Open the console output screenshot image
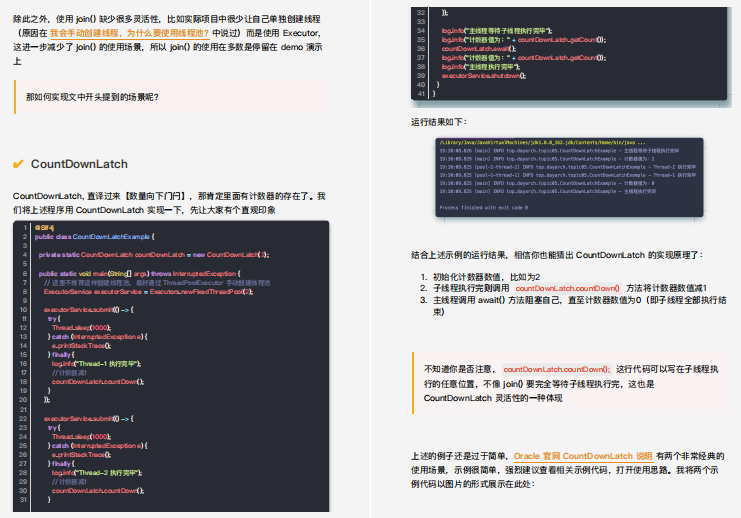This screenshot has width=741, height=518. [569, 177]
